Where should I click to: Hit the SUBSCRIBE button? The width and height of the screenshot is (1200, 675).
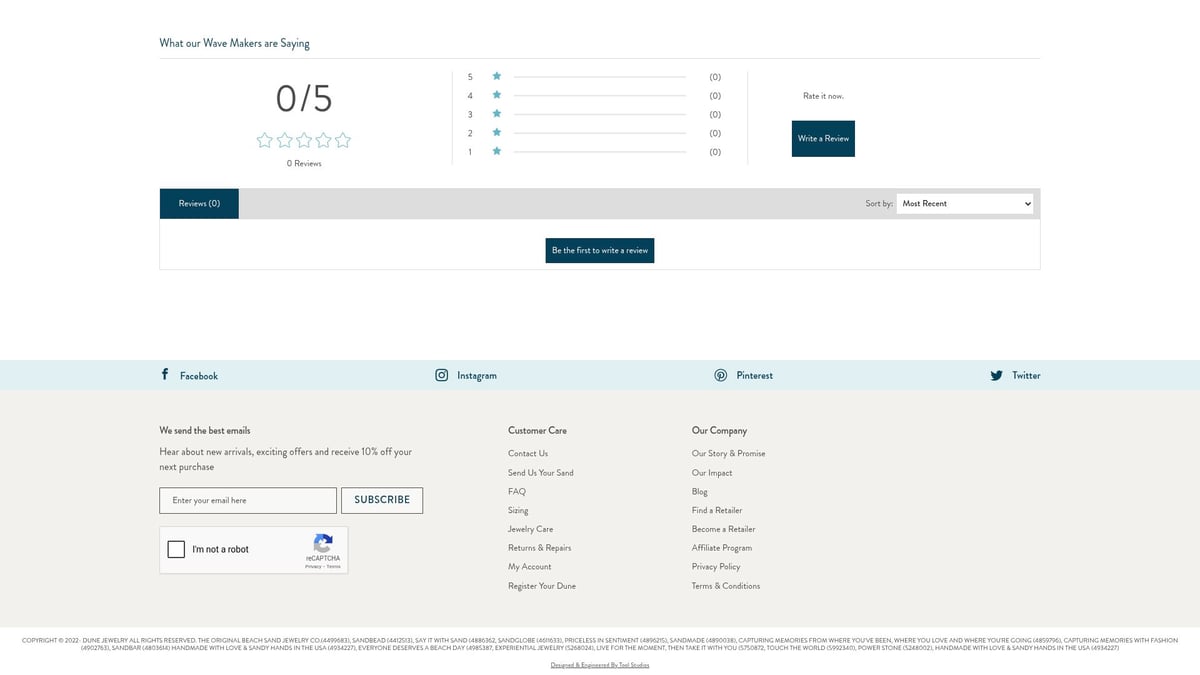click(382, 500)
